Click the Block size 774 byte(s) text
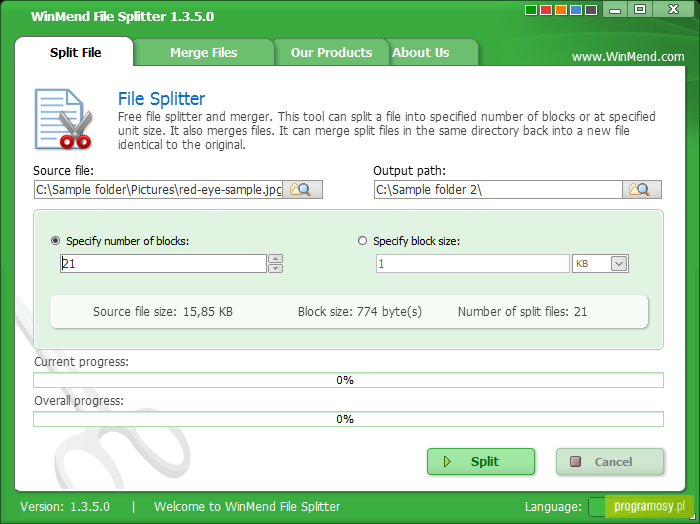 point(360,312)
